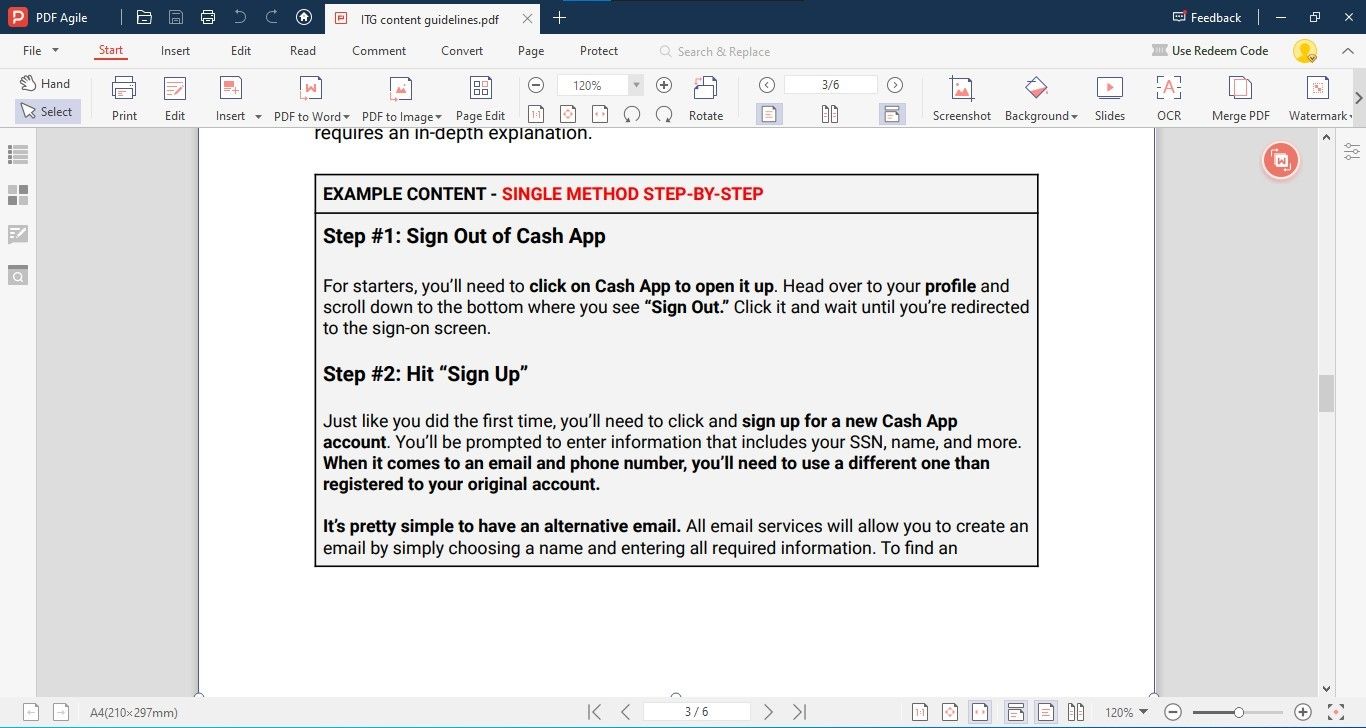
Task: Open page thumbnails panel in left sidebar
Action: (x=18, y=195)
